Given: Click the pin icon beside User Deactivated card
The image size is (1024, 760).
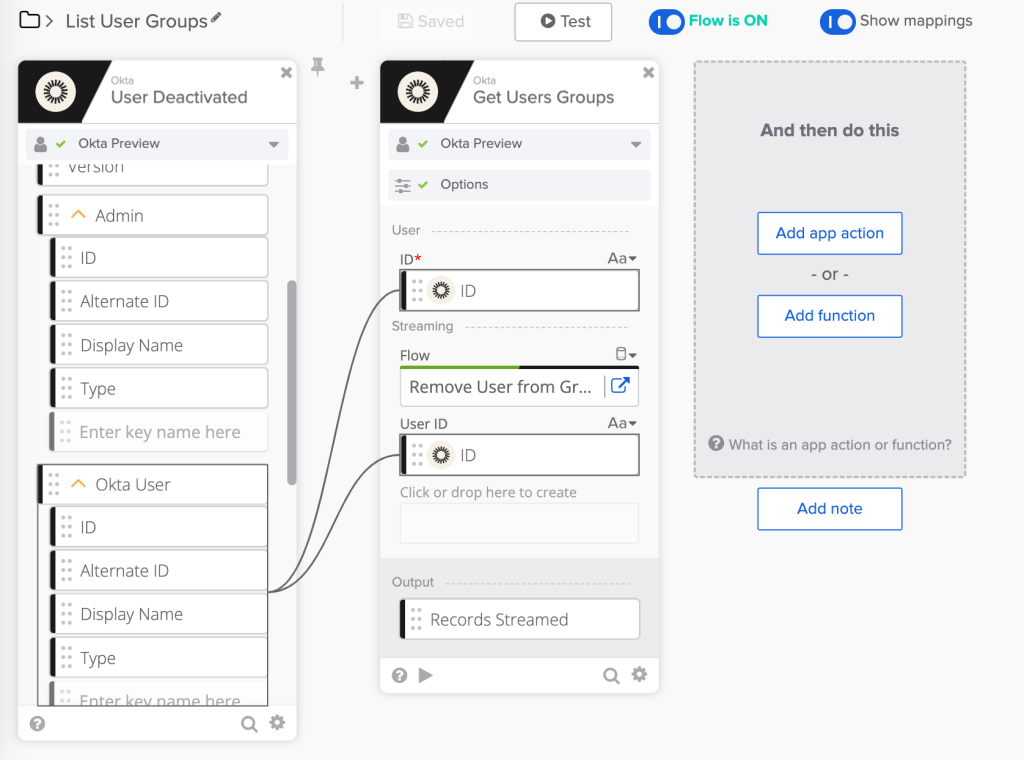Looking at the screenshot, I should (318, 67).
